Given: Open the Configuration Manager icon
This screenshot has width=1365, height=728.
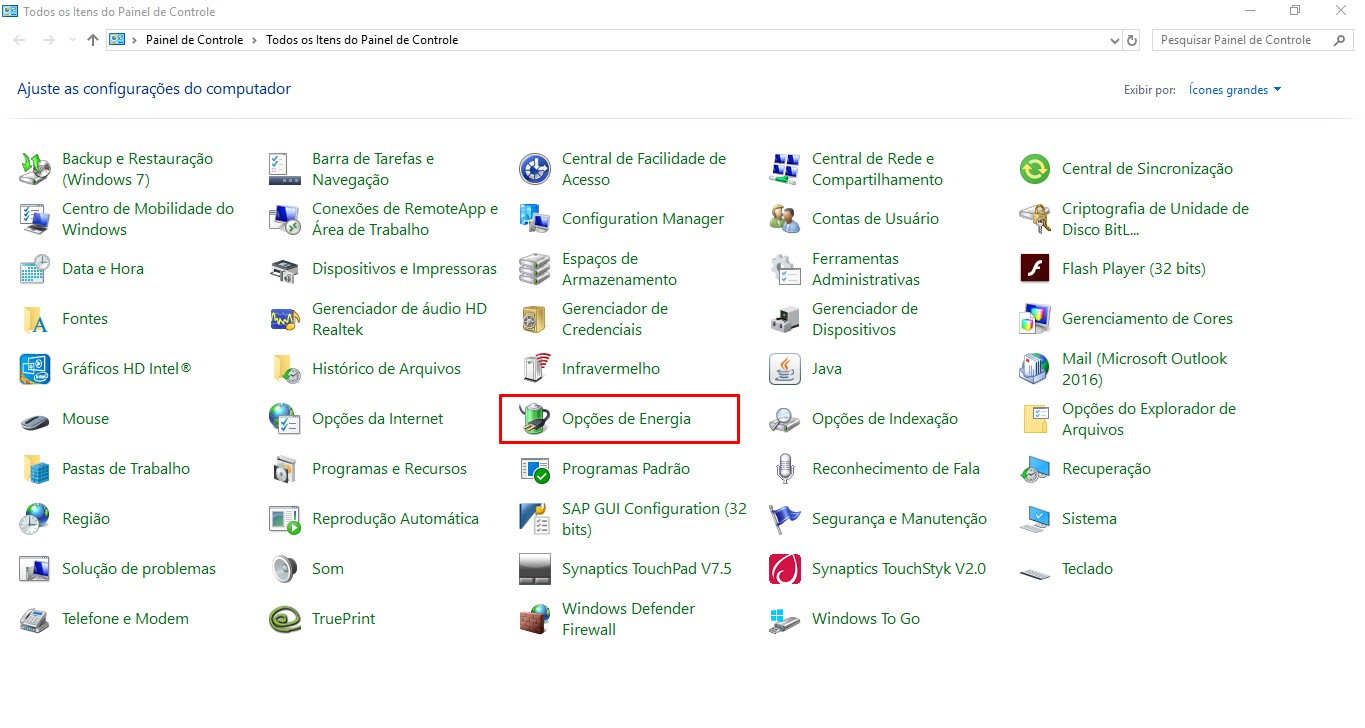Looking at the screenshot, I should coord(535,219).
